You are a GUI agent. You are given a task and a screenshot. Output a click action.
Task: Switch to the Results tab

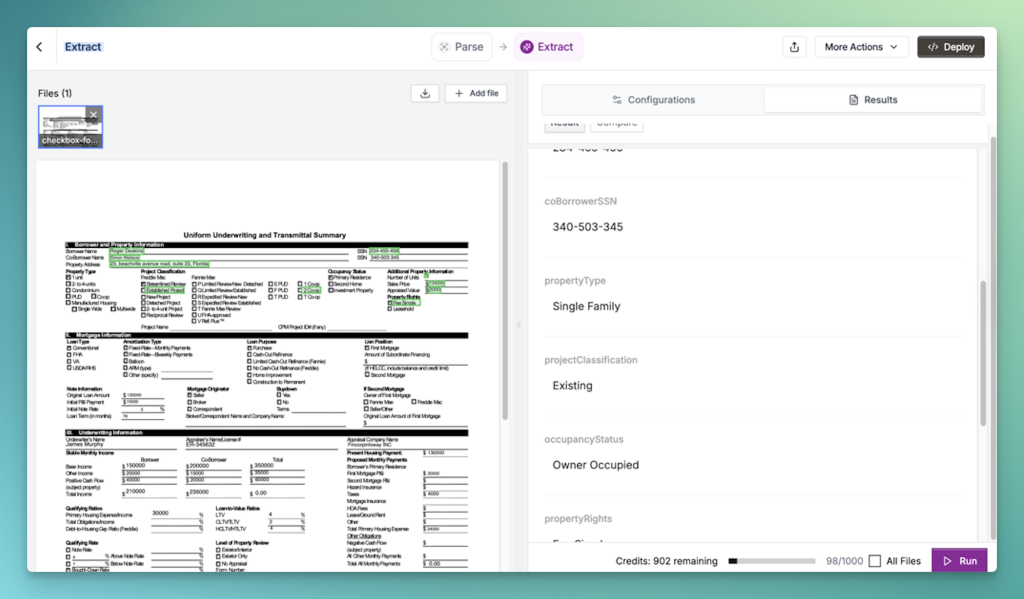tap(873, 100)
